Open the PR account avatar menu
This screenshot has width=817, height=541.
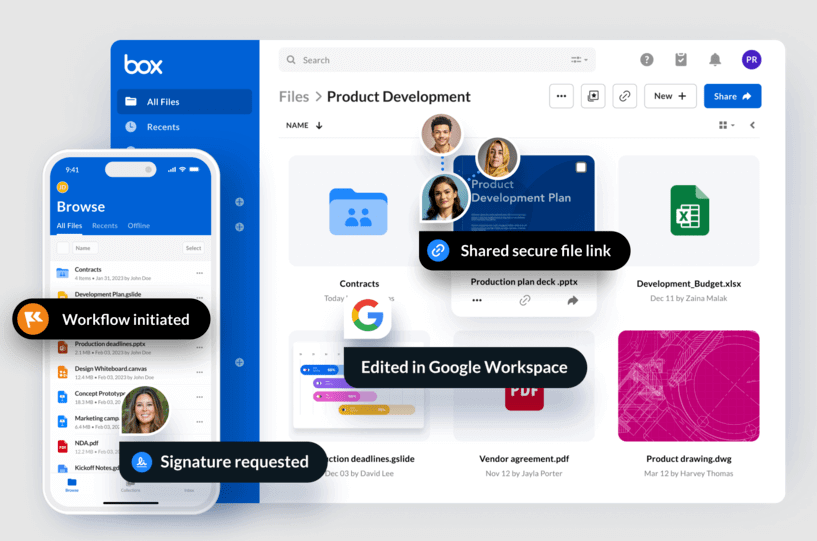pyautogui.click(x=751, y=60)
